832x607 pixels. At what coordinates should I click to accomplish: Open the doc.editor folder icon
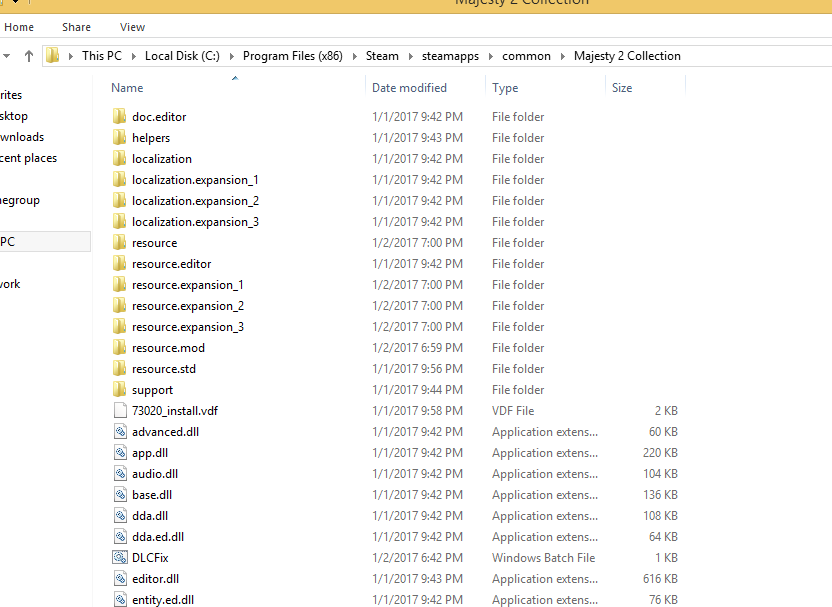click(x=119, y=116)
